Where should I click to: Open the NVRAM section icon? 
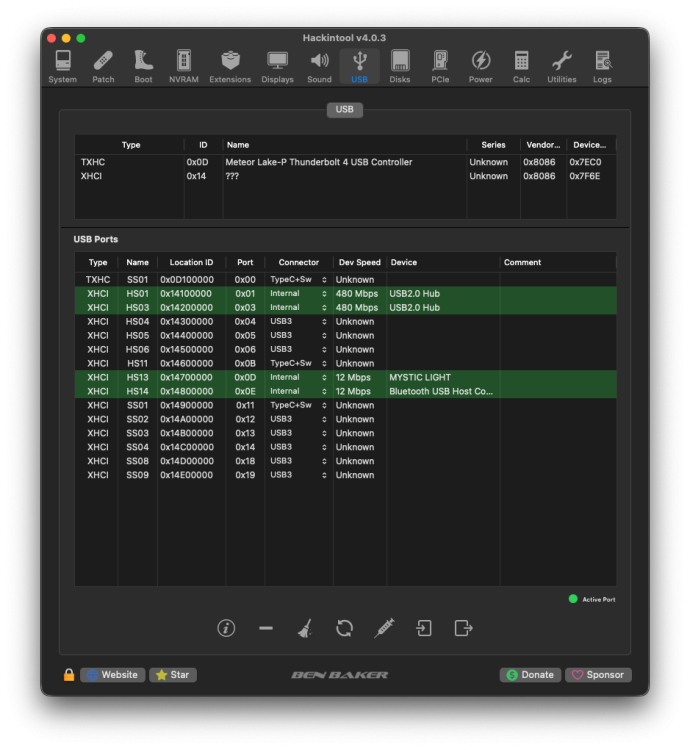[x=184, y=67]
